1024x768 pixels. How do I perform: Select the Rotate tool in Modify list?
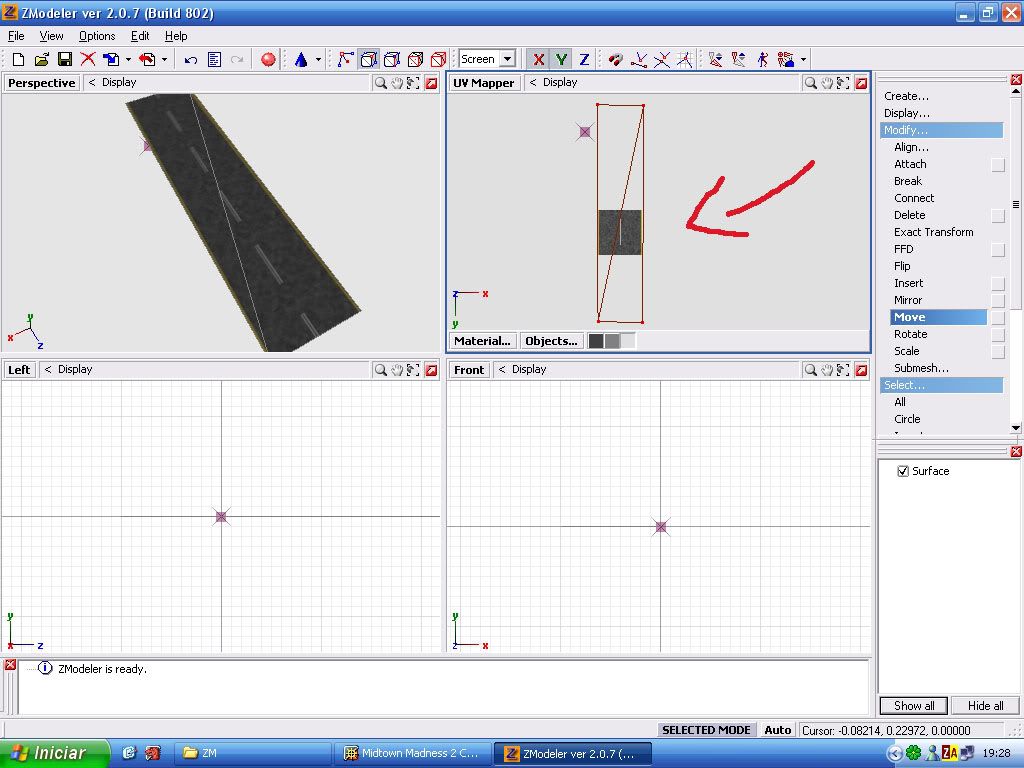pyautogui.click(x=910, y=334)
